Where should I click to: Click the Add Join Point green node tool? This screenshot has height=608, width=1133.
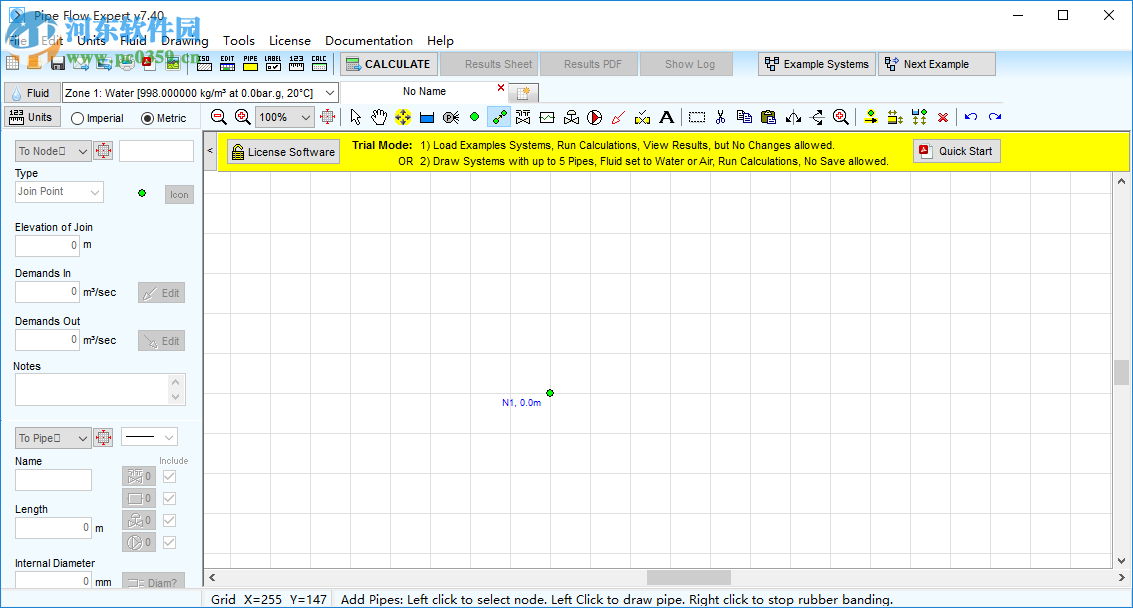coord(474,117)
